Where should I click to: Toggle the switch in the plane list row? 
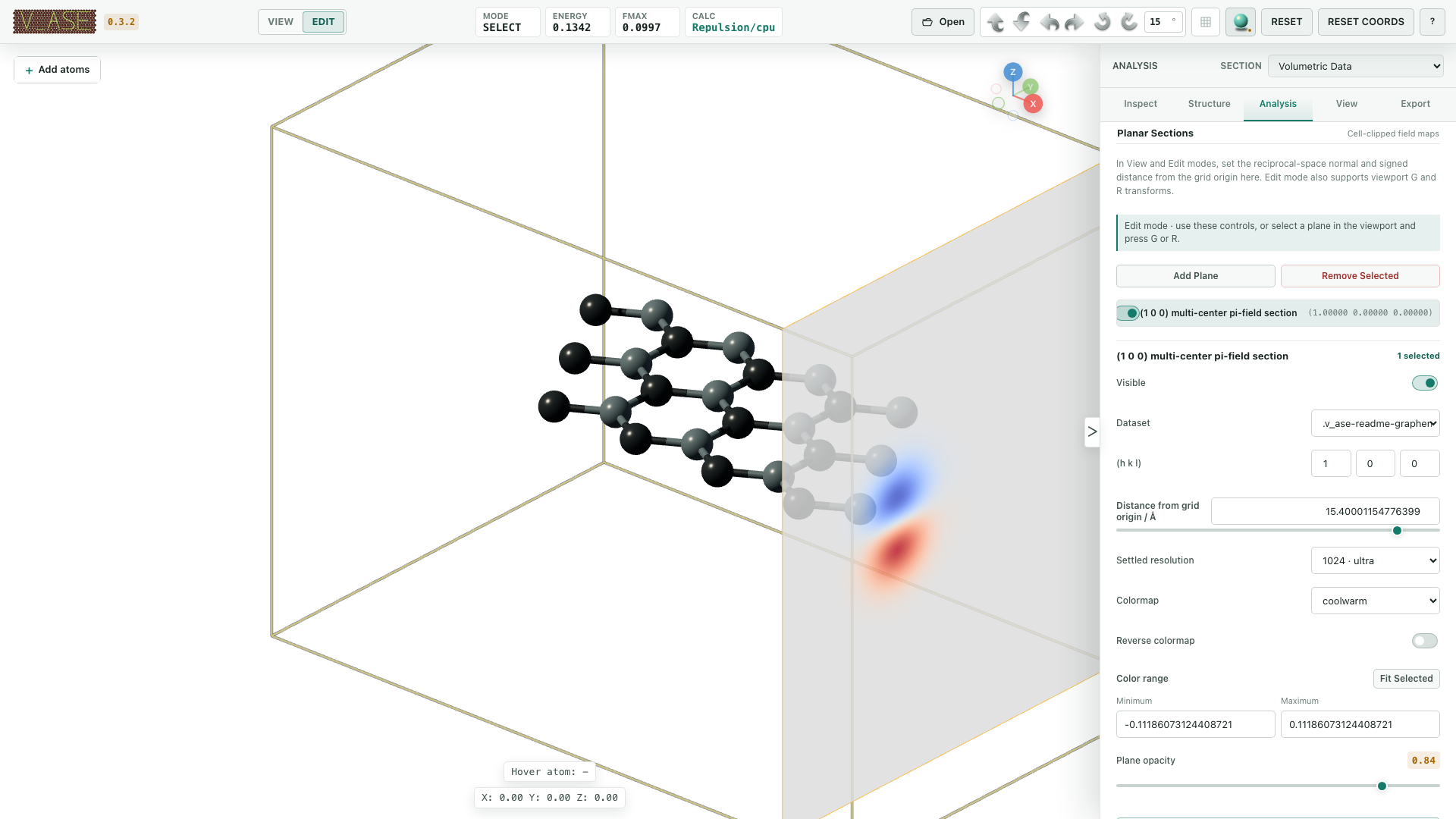(1128, 313)
